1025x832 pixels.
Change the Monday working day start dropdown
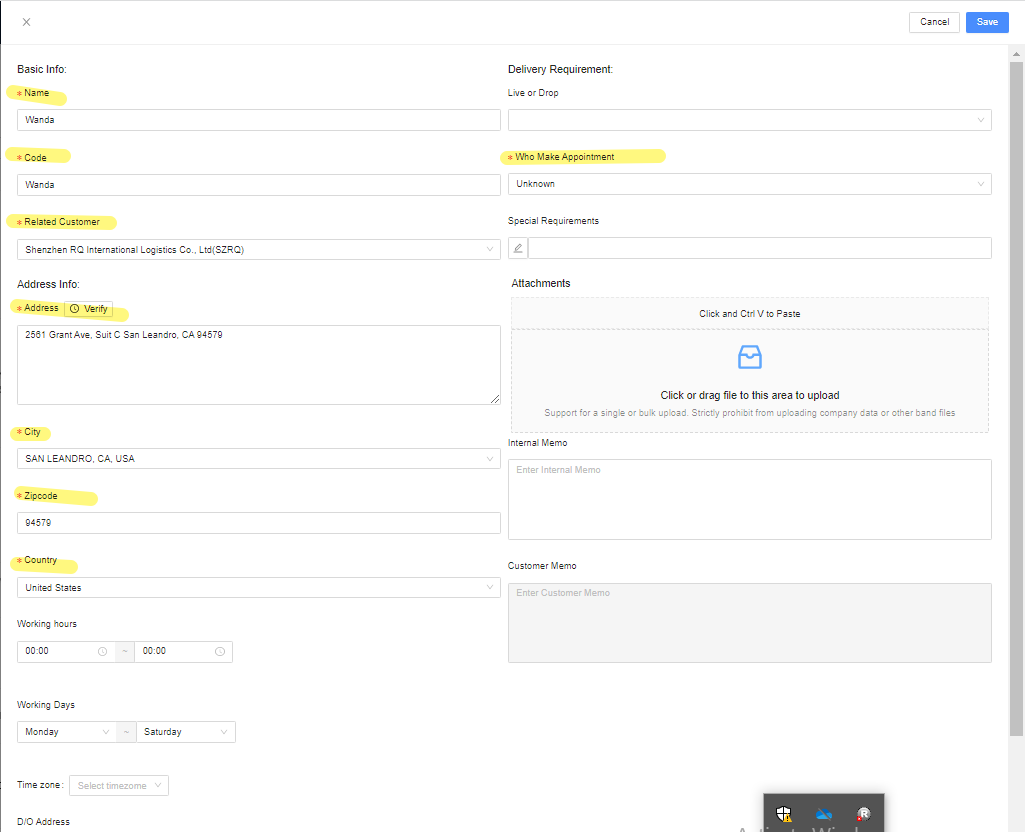(x=66, y=732)
